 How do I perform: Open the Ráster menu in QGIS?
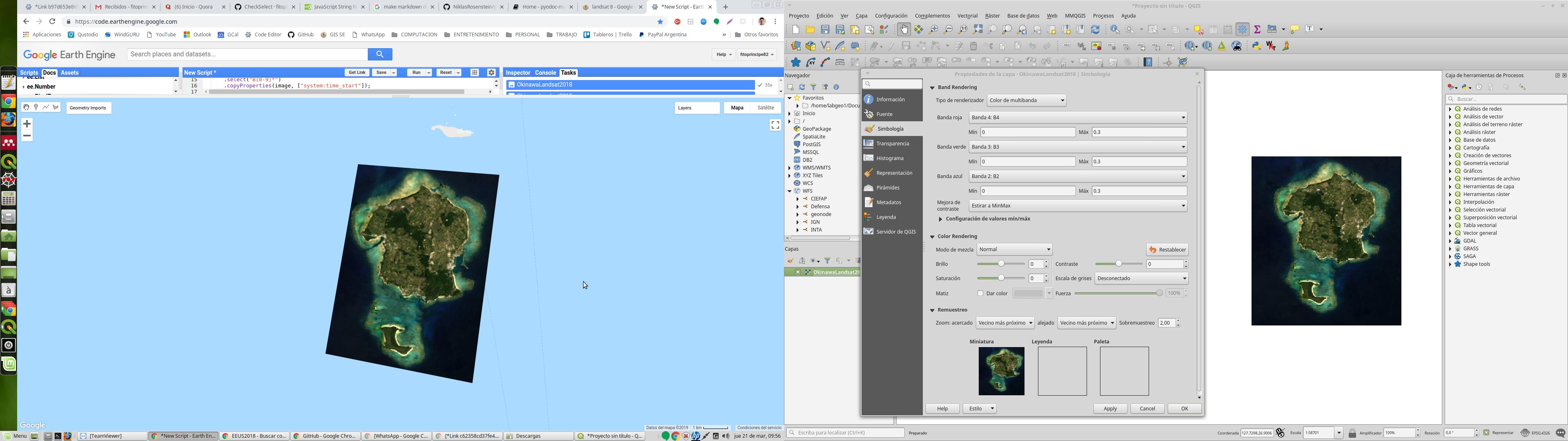(x=992, y=16)
